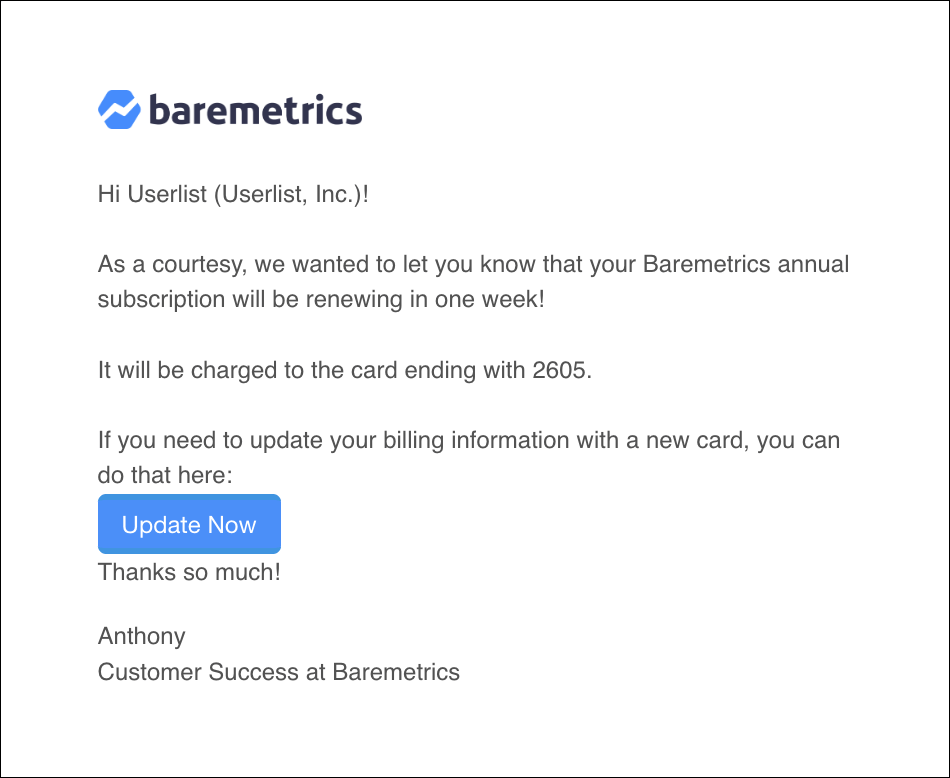Click the billing information update sentence
Viewport: 950px width, 778px height.
tap(450, 457)
